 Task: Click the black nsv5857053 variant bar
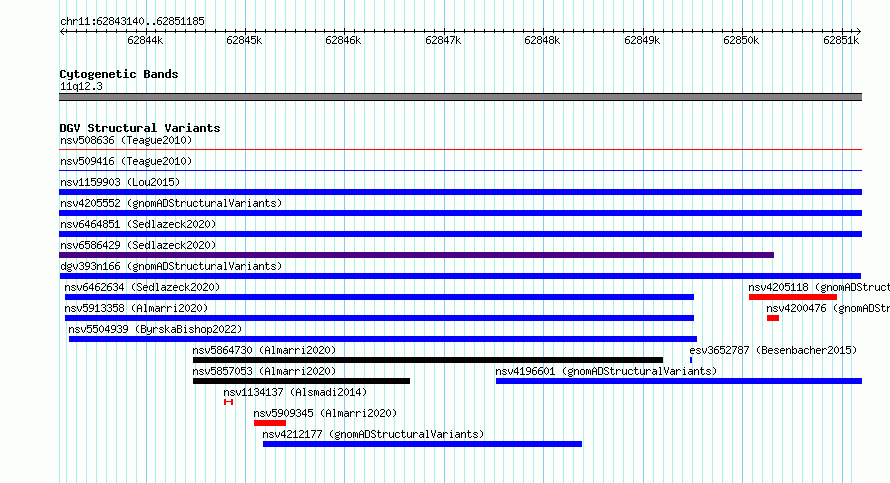[301, 381]
